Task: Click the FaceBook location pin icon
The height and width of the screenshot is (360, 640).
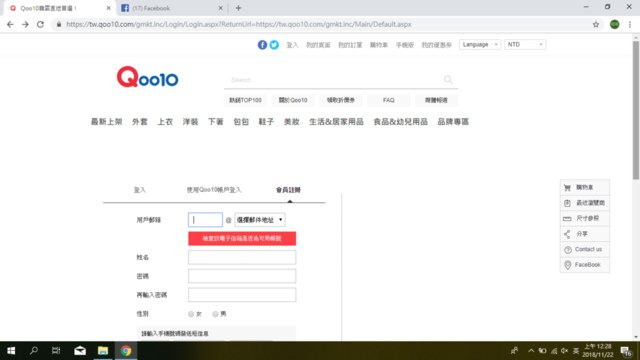Action: point(567,265)
